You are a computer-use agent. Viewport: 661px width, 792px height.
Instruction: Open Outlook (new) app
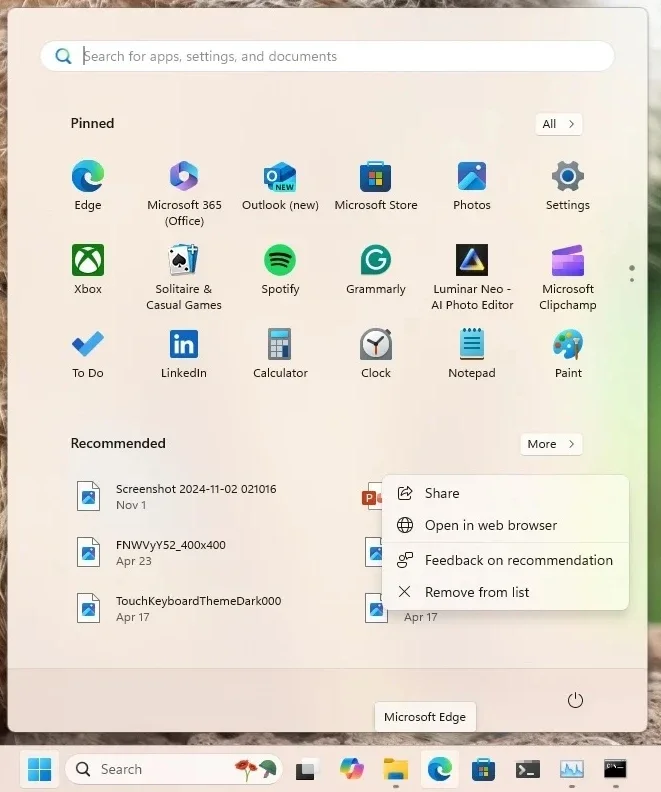pos(280,185)
